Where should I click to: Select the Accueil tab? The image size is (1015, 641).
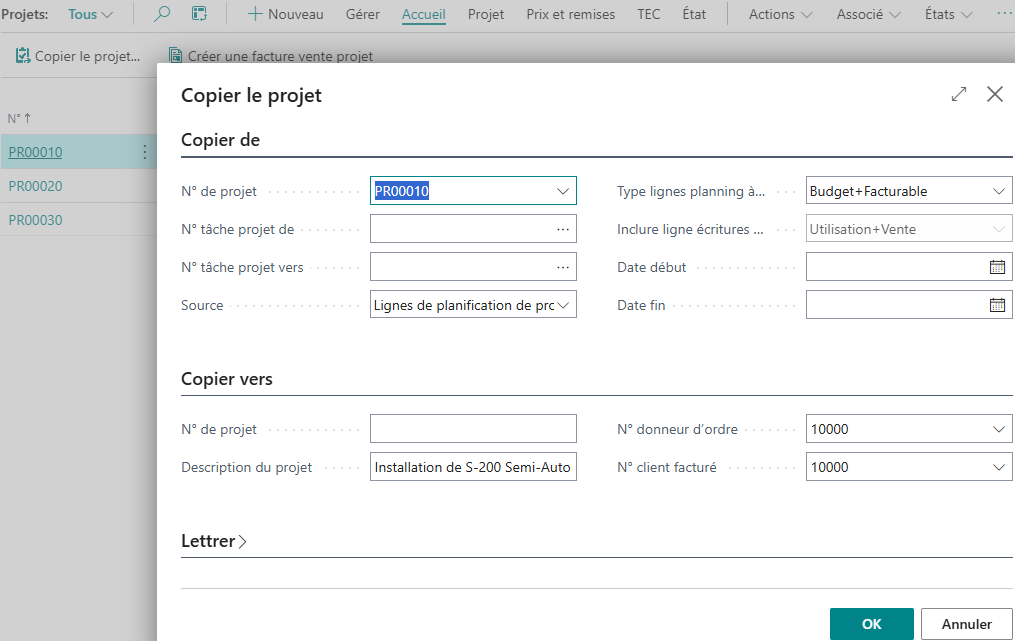click(x=423, y=14)
